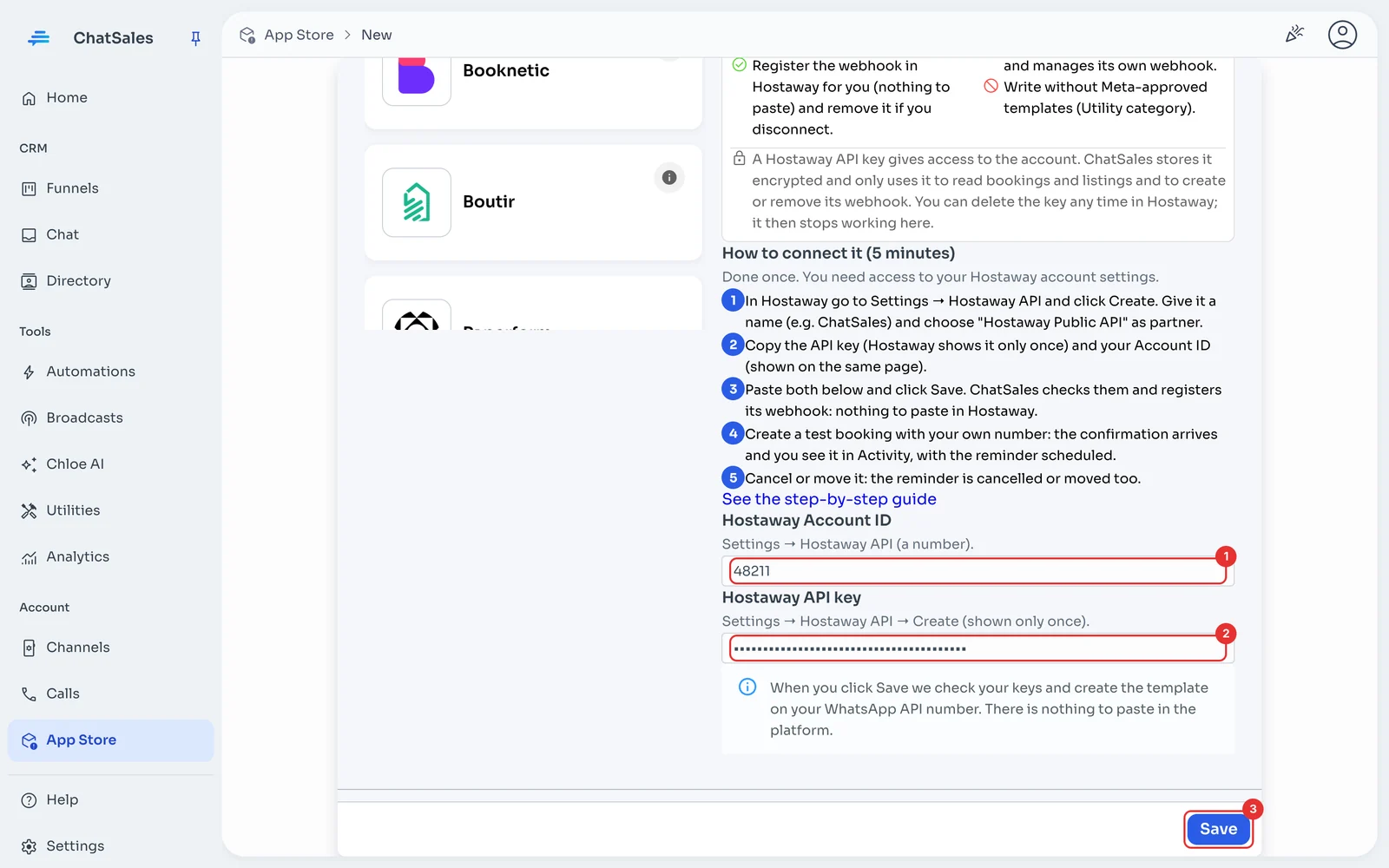Screen dimensions: 1389x868
Task: Click the Utilities tools icon
Action: click(x=29, y=511)
